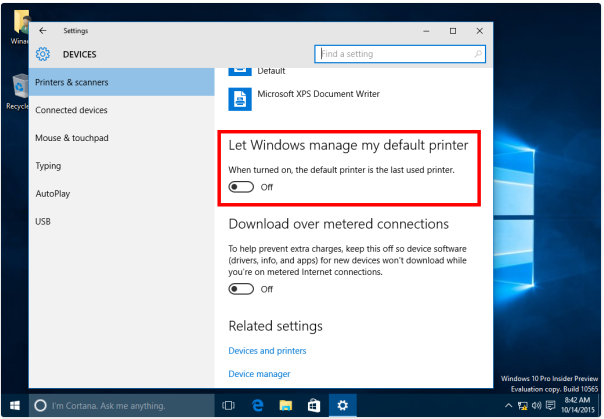Select Printers & scanners category
This screenshot has width=604, height=419.
[122, 82]
